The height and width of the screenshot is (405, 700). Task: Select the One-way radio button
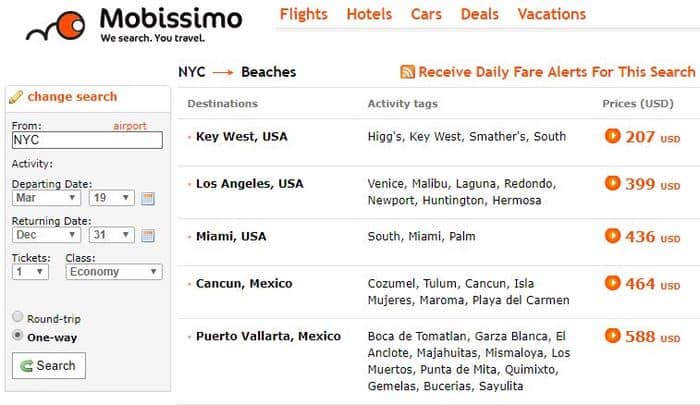17,335
